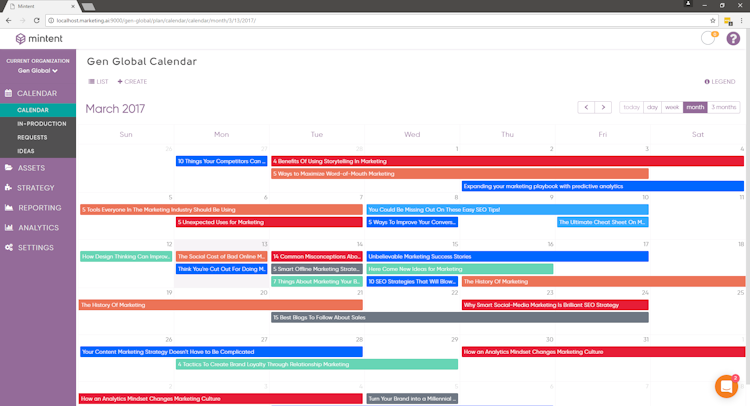
Task: Open '4 Tactics To Create Brand Loyalty' event
Action: click(x=317, y=364)
